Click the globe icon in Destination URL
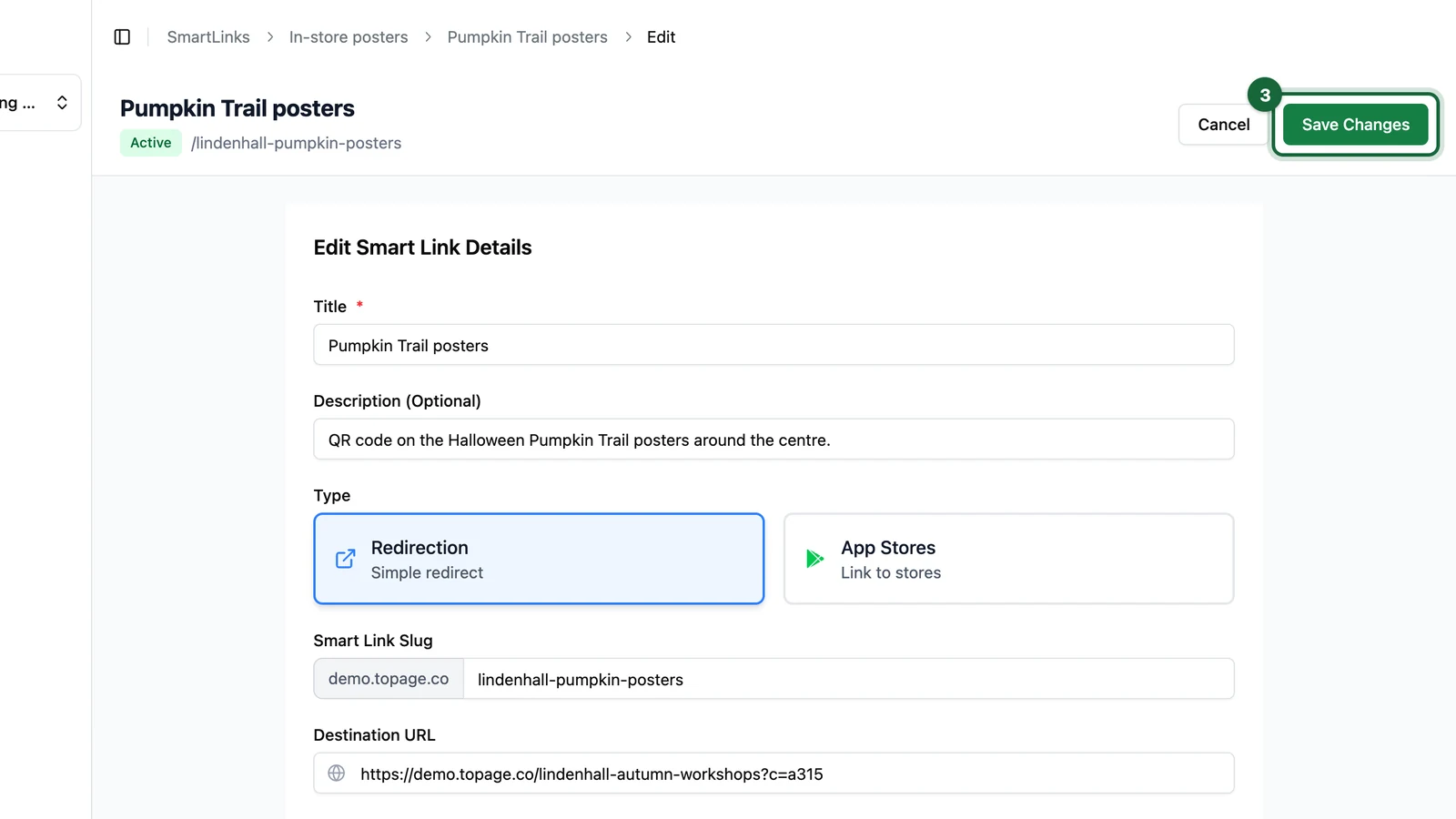 click(x=337, y=773)
